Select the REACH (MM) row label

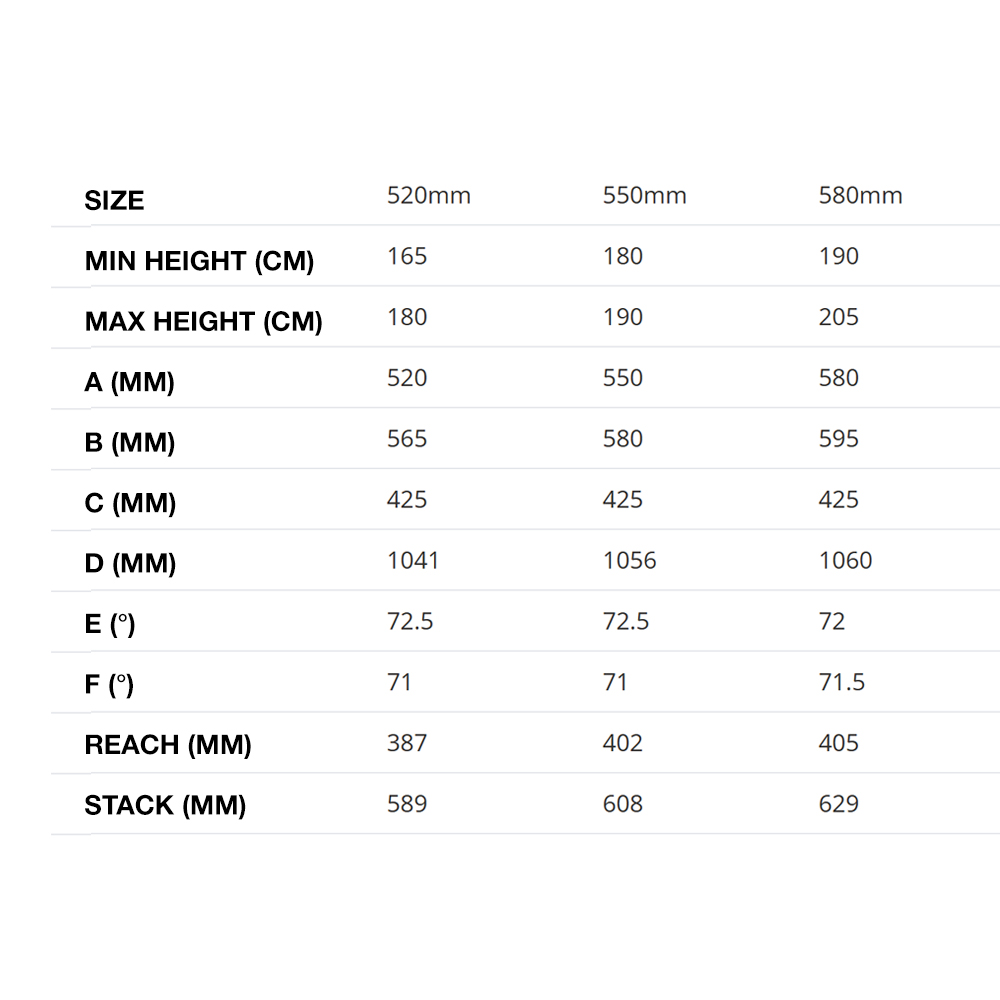pos(168,746)
